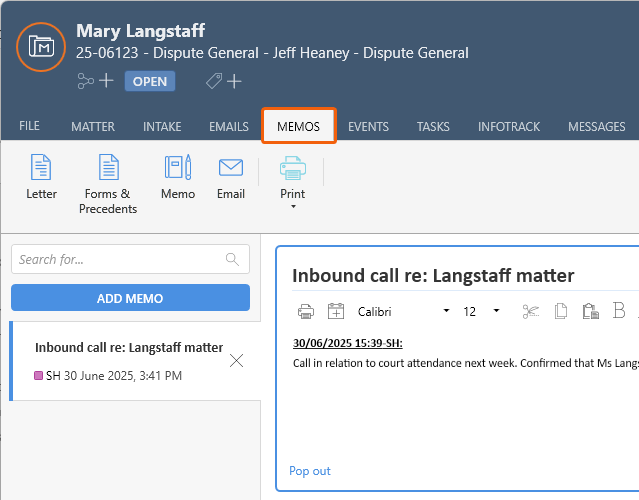Viewport: 639px width, 500px height.
Task: Switch to the INFOTRACK tab
Action: pyautogui.click(x=509, y=126)
